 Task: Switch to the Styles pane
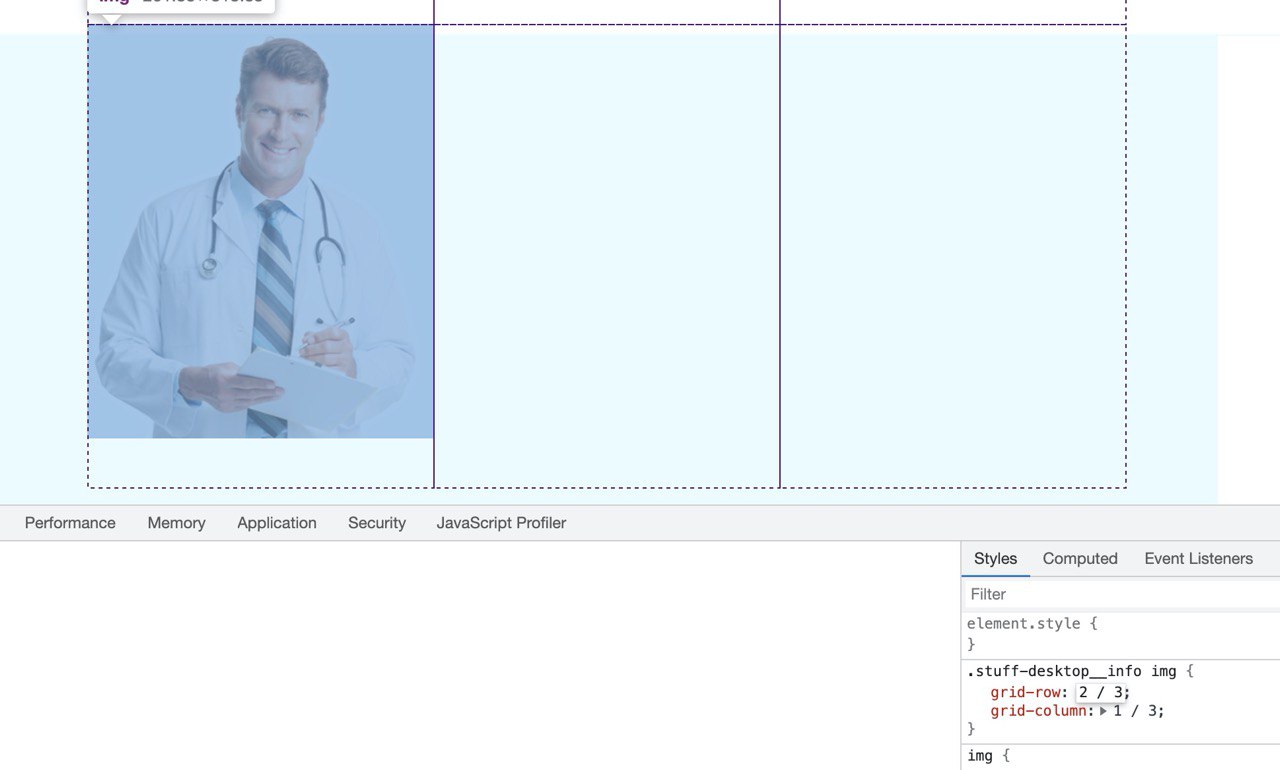click(995, 559)
